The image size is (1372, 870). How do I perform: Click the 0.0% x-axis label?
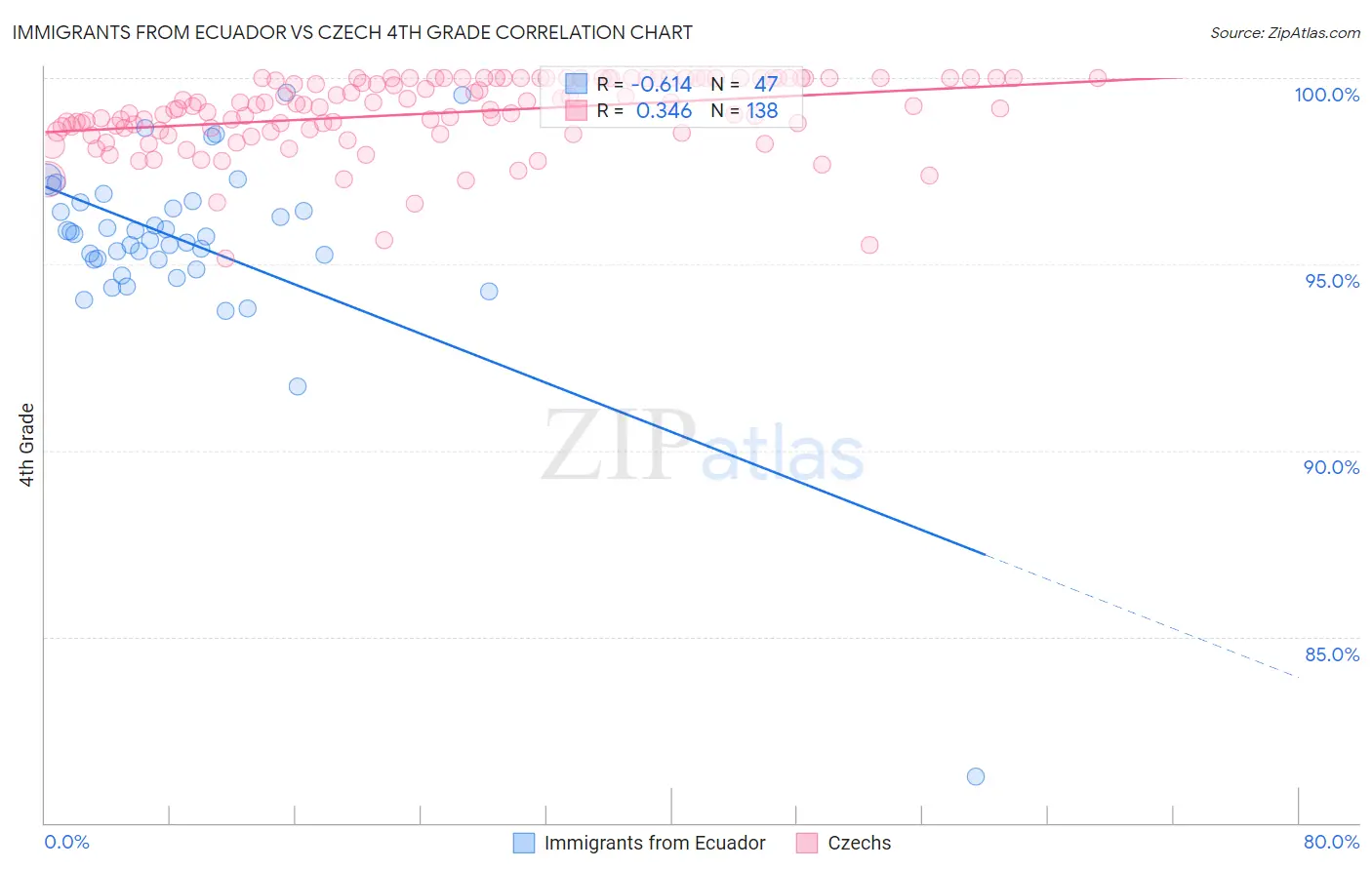pyautogui.click(x=66, y=842)
